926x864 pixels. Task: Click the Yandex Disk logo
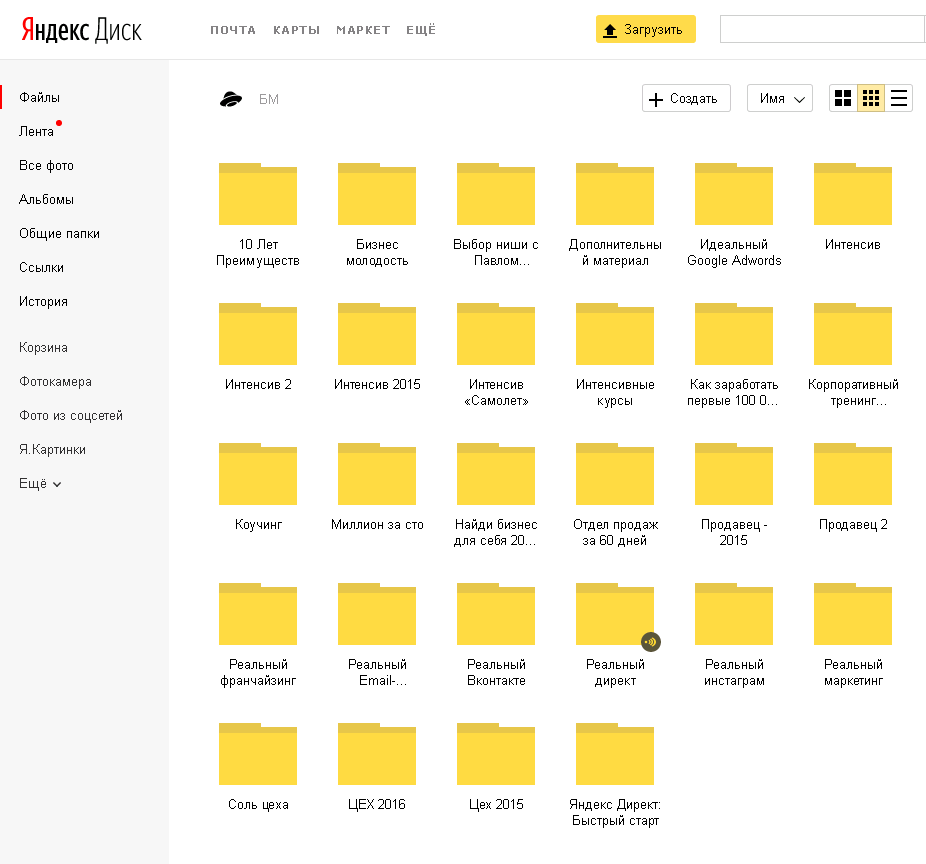(82, 30)
